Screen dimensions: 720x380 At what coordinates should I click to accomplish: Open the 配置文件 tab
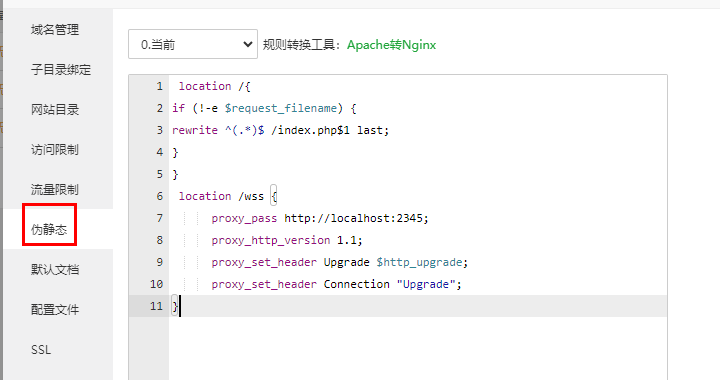55,309
